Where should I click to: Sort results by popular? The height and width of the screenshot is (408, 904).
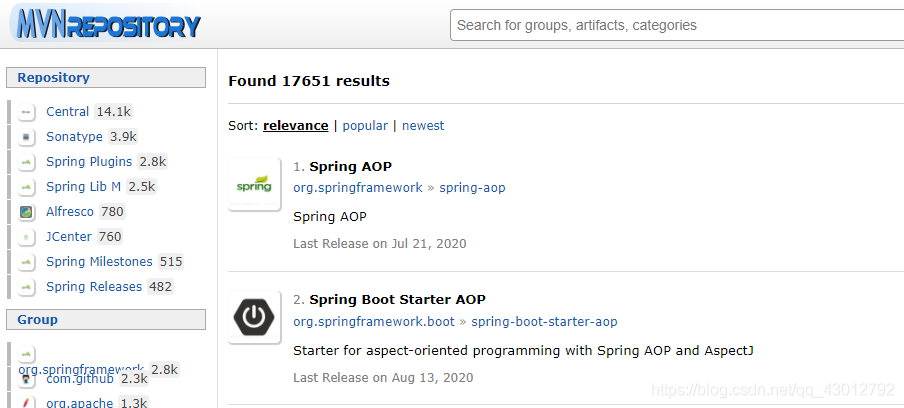[x=365, y=126]
